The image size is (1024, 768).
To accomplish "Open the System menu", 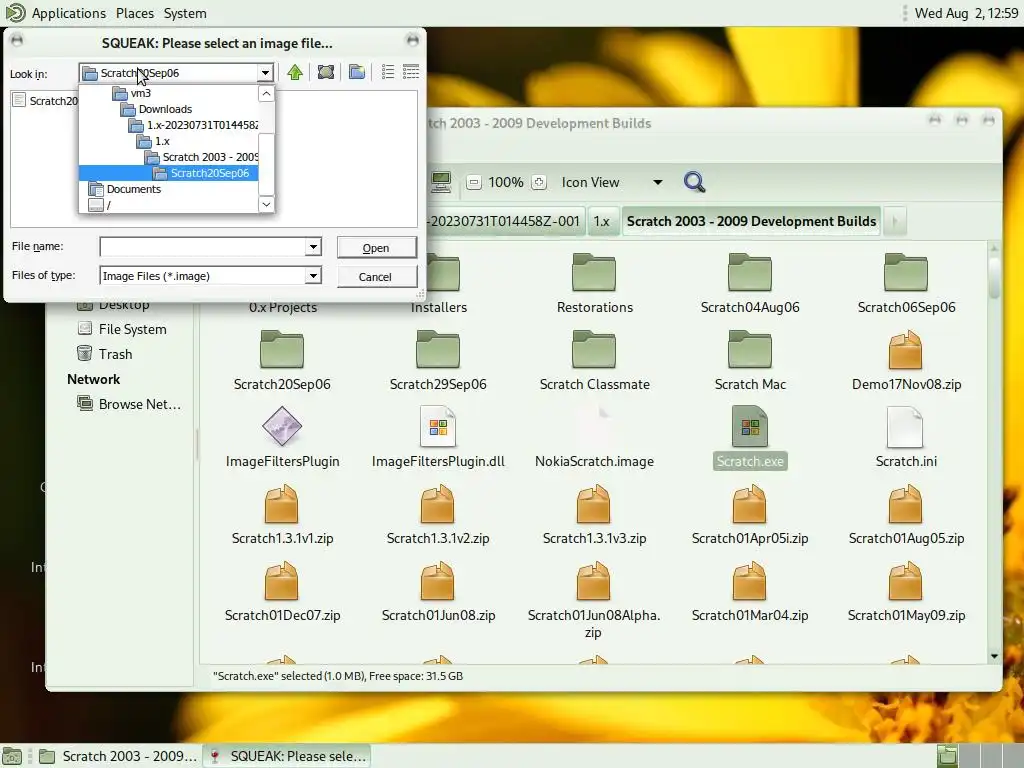I will [185, 13].
